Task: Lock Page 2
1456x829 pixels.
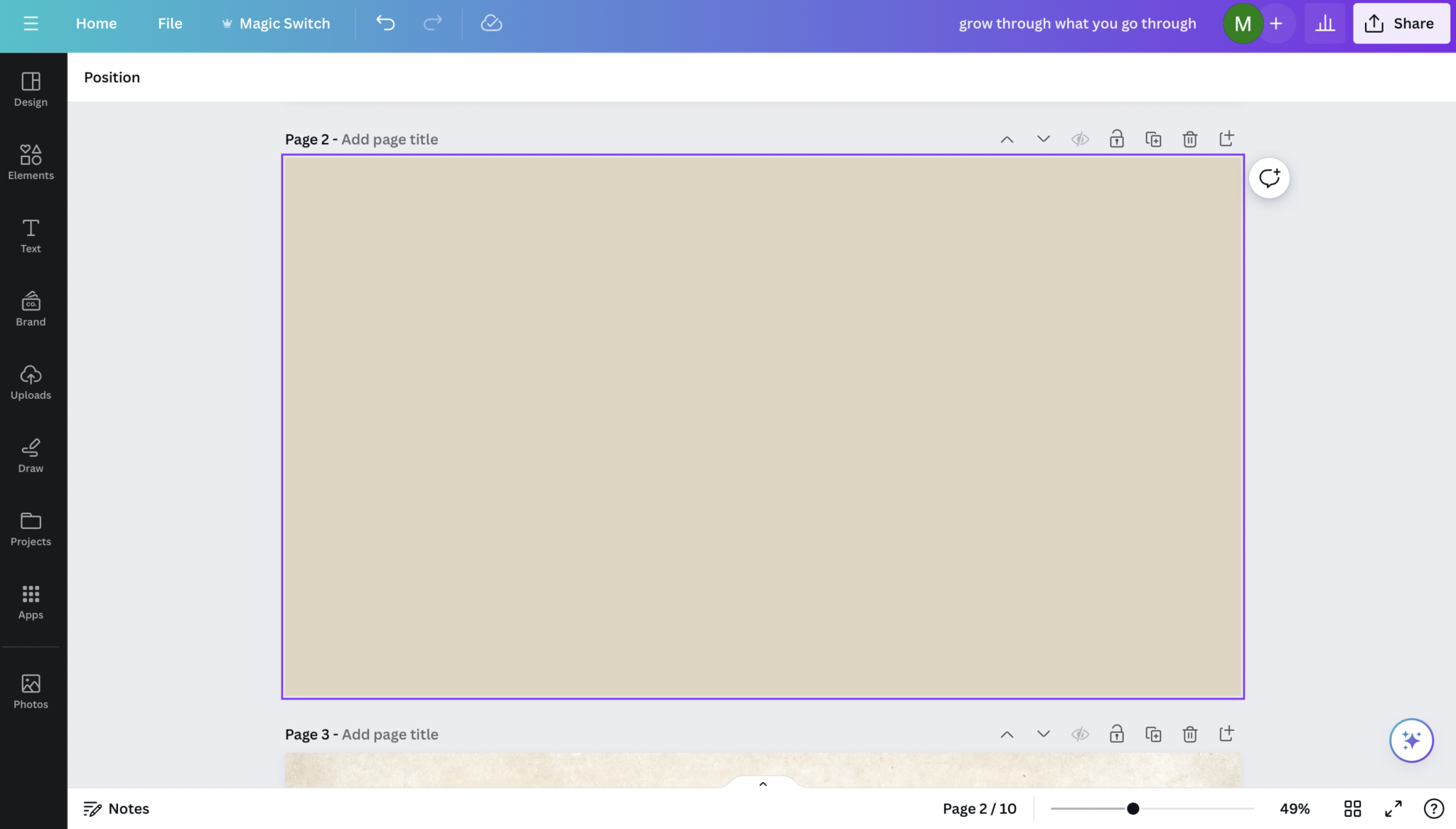Action: coord(1115,139)
